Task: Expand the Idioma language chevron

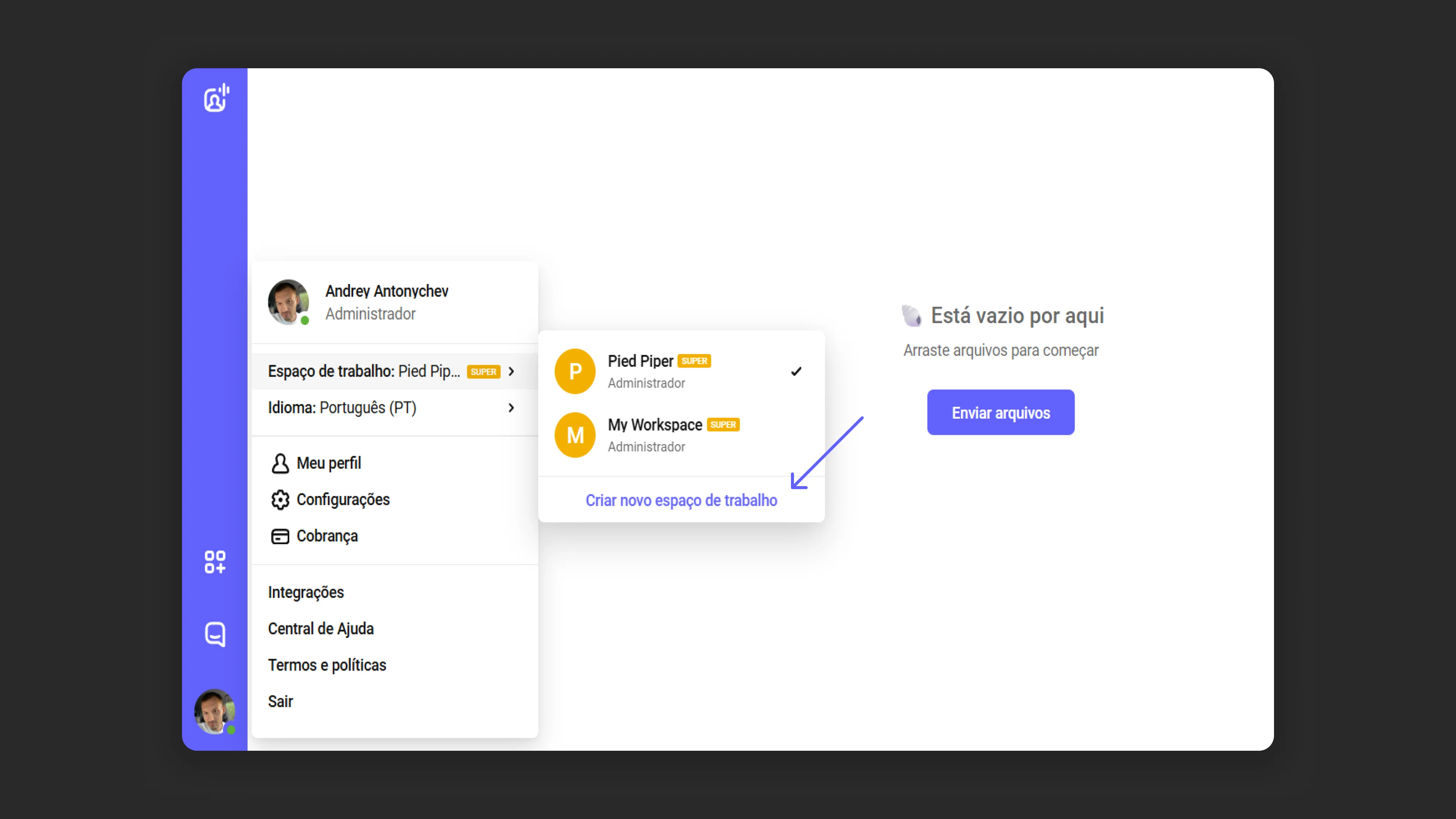Action: point(511,408)
